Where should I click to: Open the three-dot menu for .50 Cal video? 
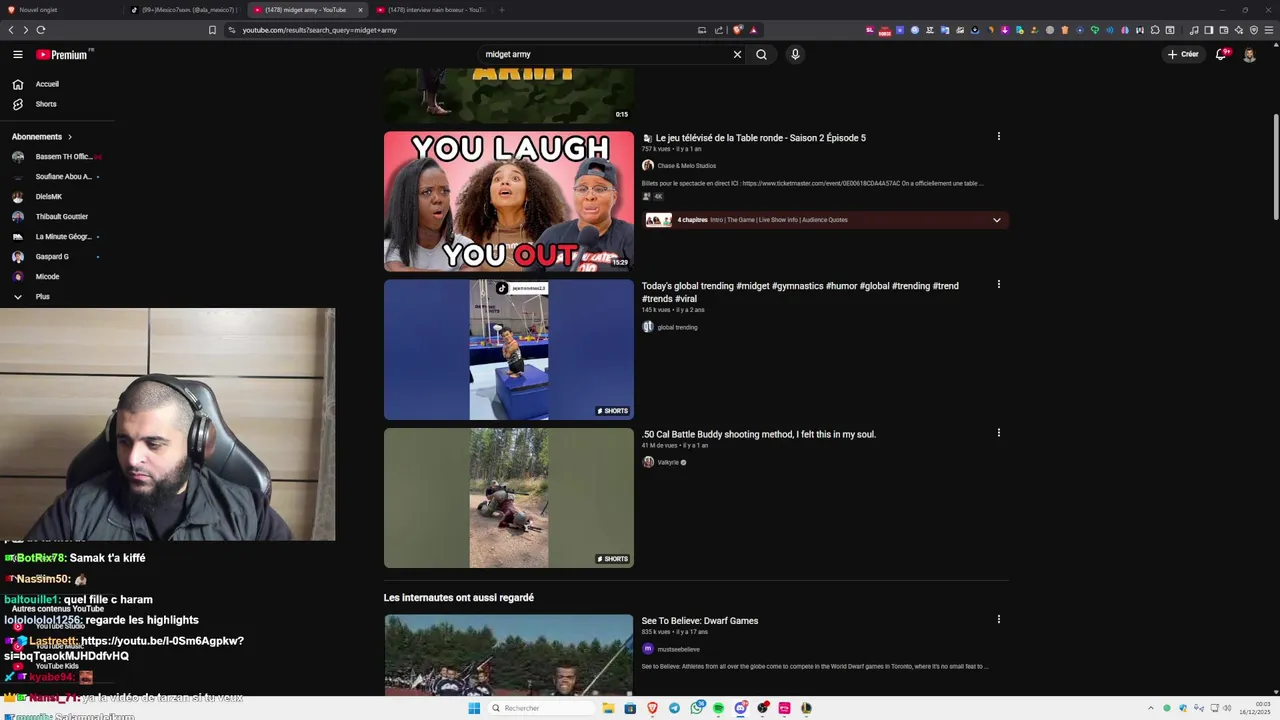pos(998,433)
